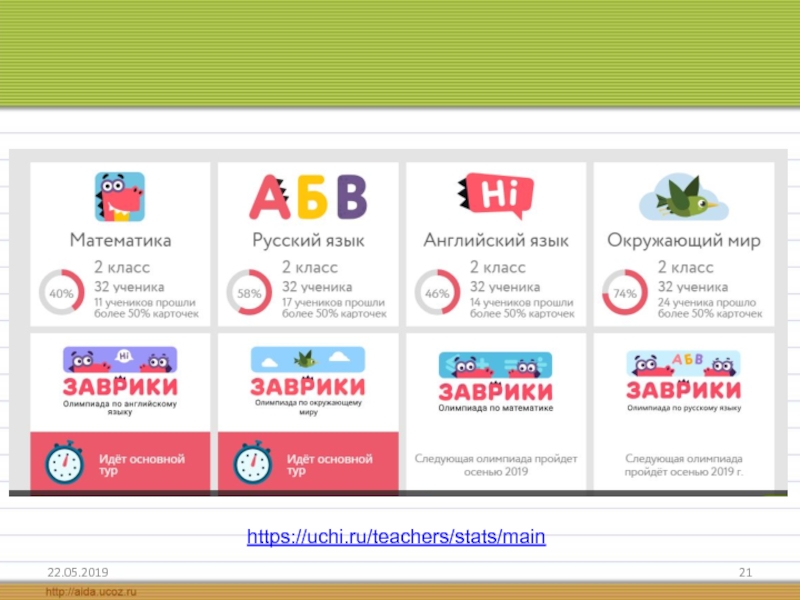Screen dimensions: 800x600
Task: Click 'Олимпиада по английскому языку' caption
Action: [120, 407]
